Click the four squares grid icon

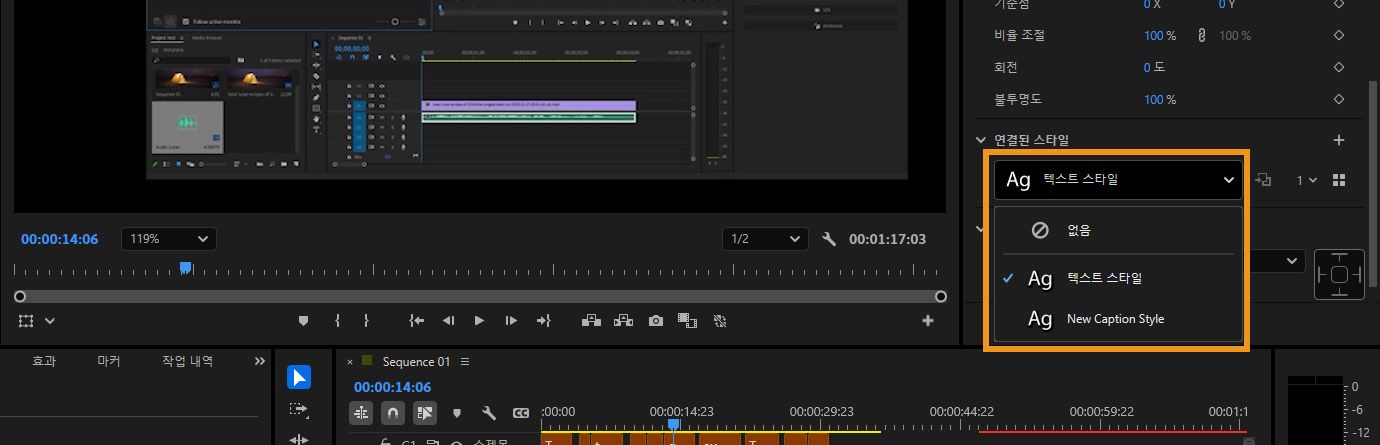[x=1339, y=180]
